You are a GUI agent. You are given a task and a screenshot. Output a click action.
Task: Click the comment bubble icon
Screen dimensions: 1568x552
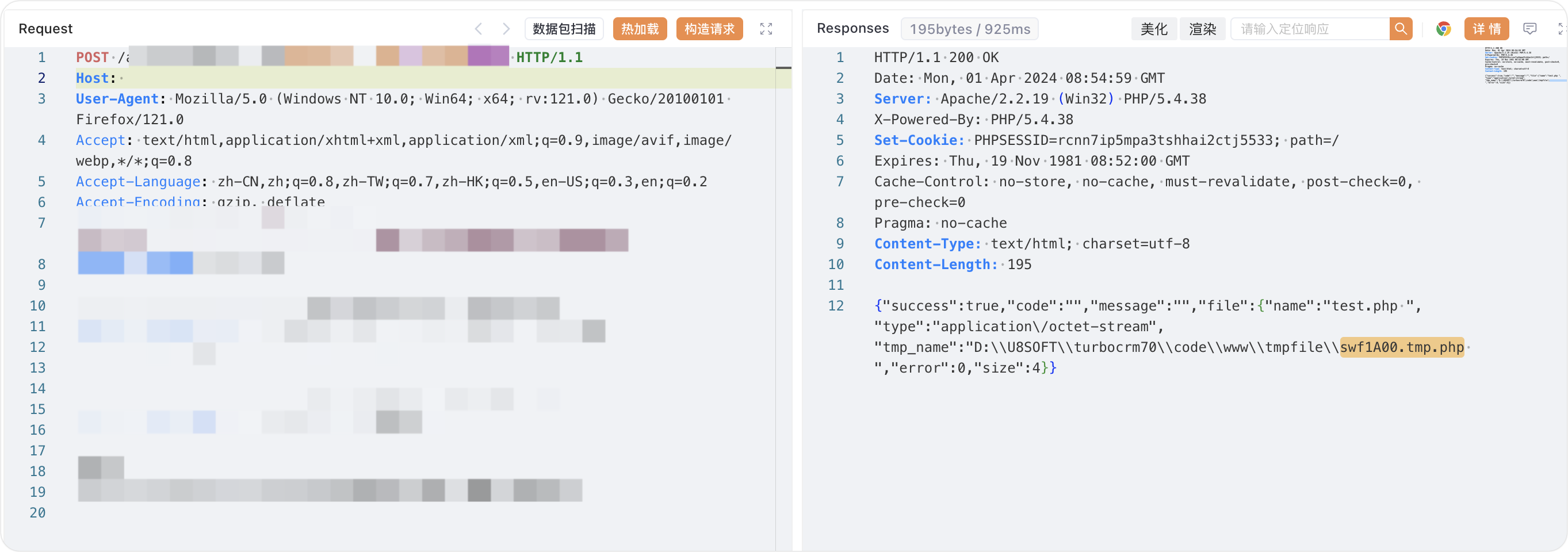[x=1531, y=28]
